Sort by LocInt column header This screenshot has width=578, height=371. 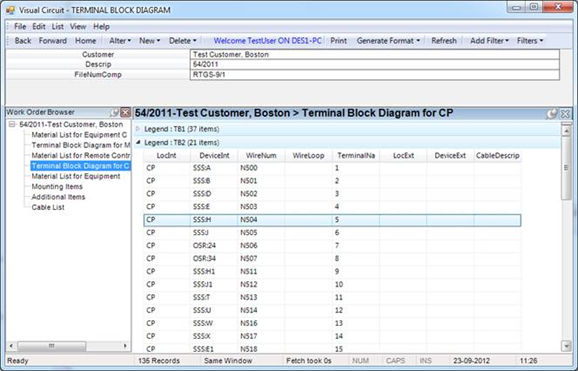[167, 156]
